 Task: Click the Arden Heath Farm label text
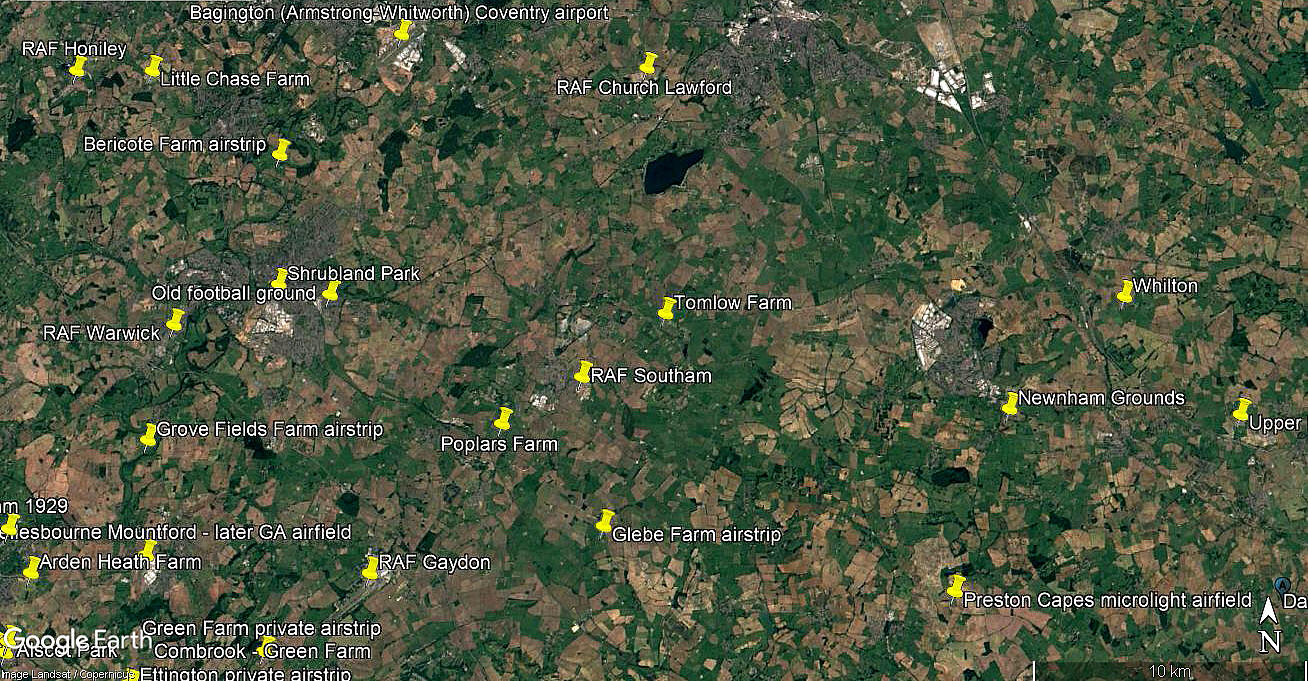(x=120, y=562)
